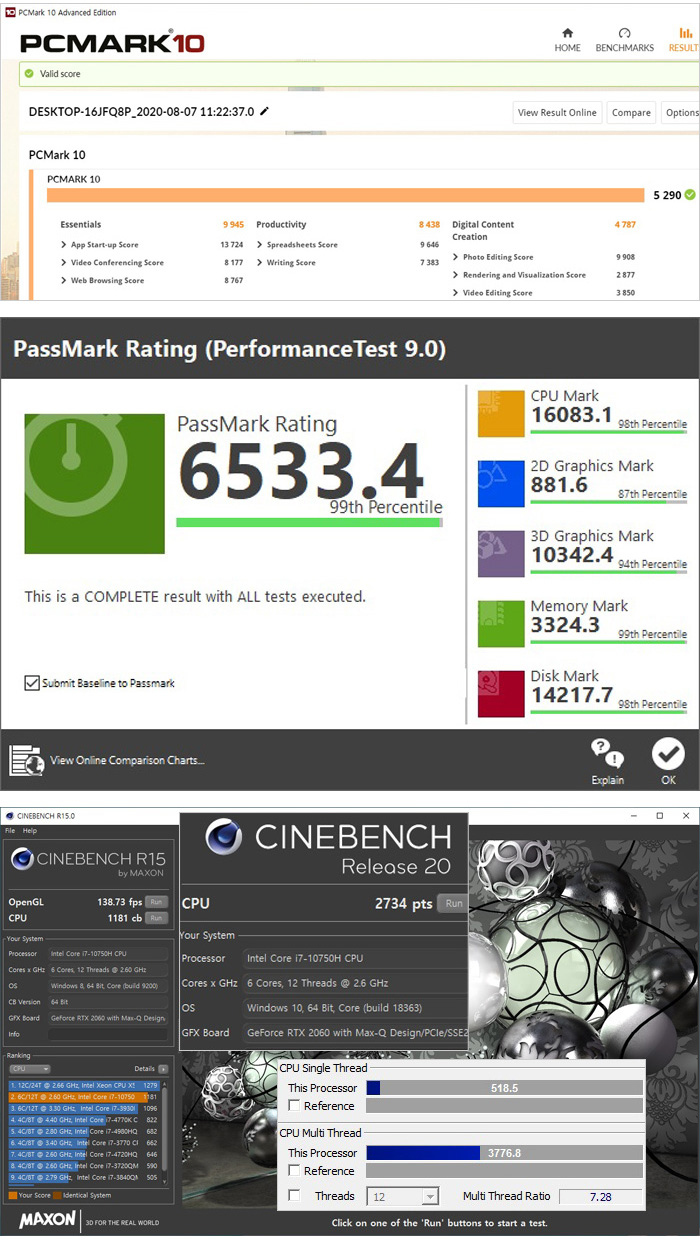Click the green PassMark stopwatch logo
Screen dimensions: 700x1240
click(94, 483)
